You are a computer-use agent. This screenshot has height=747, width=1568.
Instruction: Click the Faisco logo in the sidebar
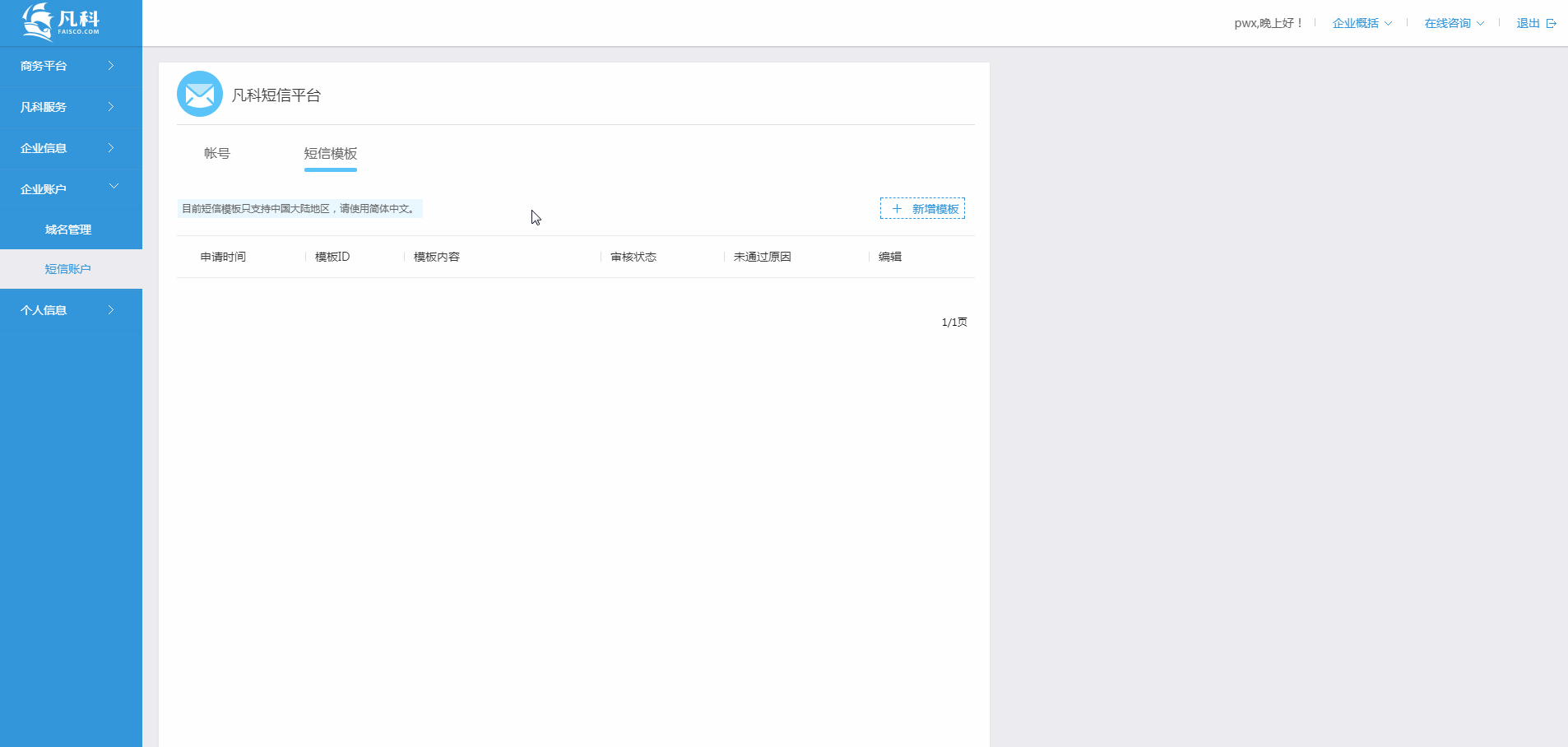coord(61,21)
